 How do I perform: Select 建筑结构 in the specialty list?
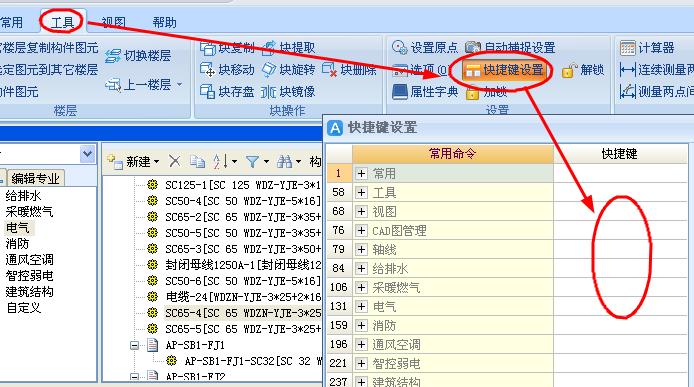[x=29, y=291]
